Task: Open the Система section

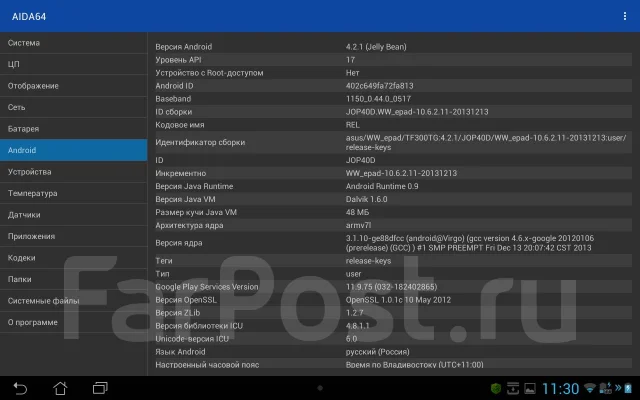Action: click(x=73, y=43)
